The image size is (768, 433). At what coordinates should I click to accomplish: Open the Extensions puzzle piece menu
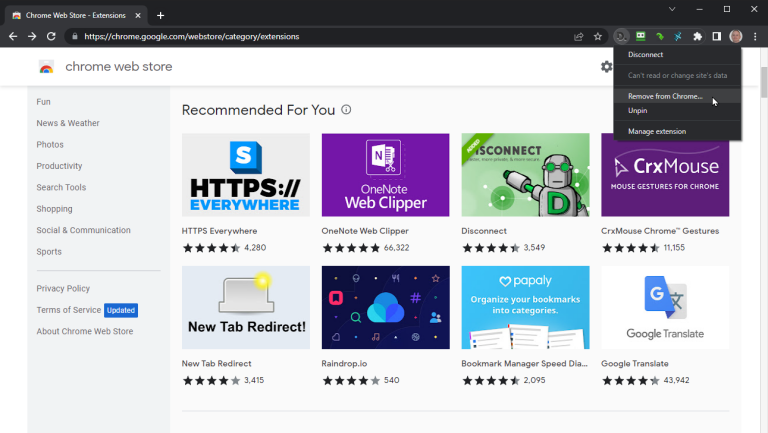(697, 36)
